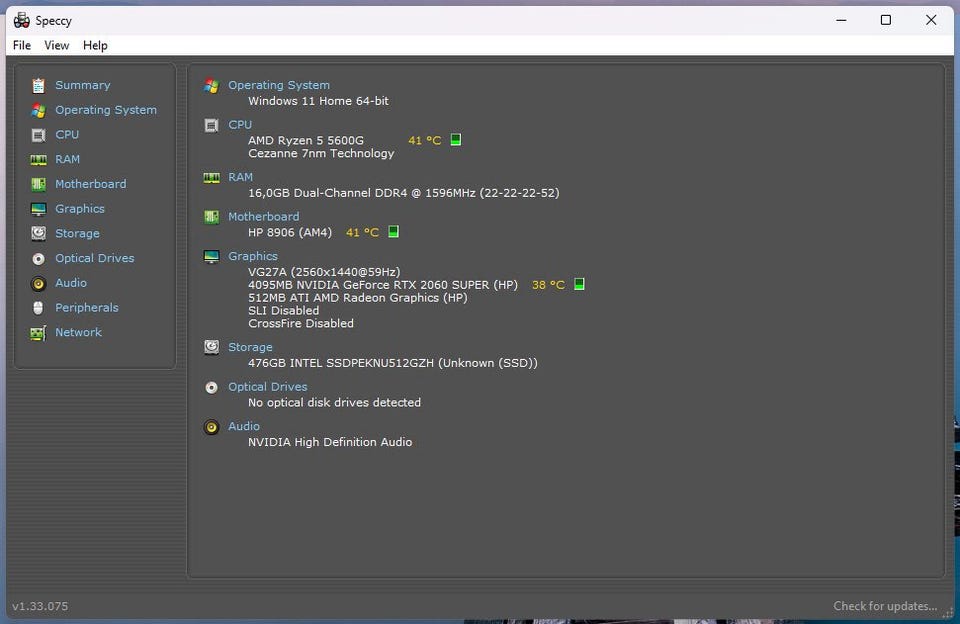Viewport: 960px width, 624px height.
Task: Click the 16,0GB Dual-Channel DDR4 line
Action: point(403,193)
